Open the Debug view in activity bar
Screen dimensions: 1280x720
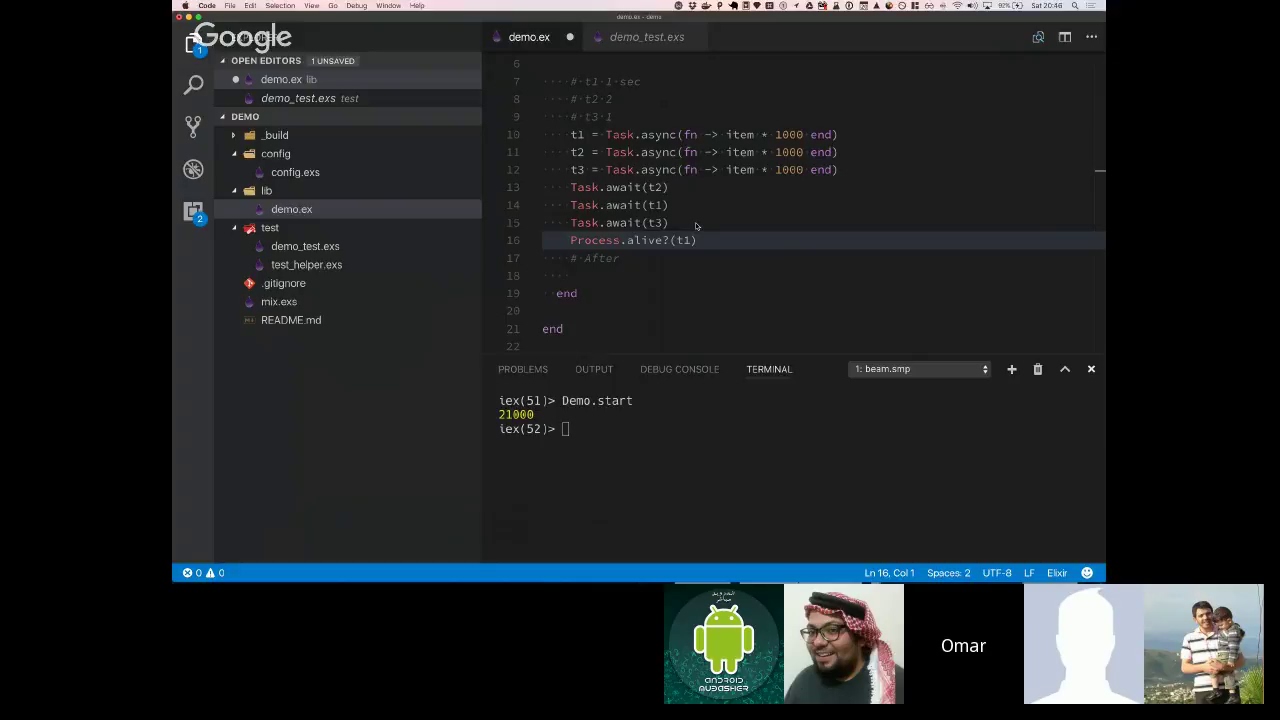click(194, 169)
